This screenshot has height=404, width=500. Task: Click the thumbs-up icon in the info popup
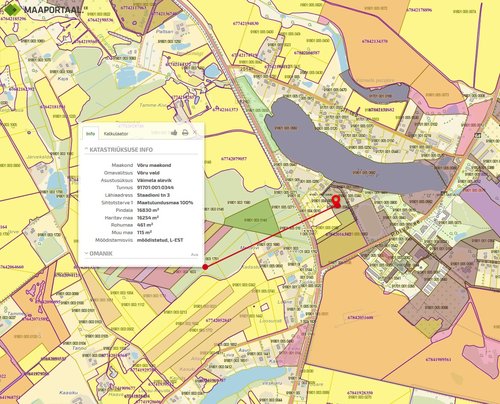(x=174, y=133)
